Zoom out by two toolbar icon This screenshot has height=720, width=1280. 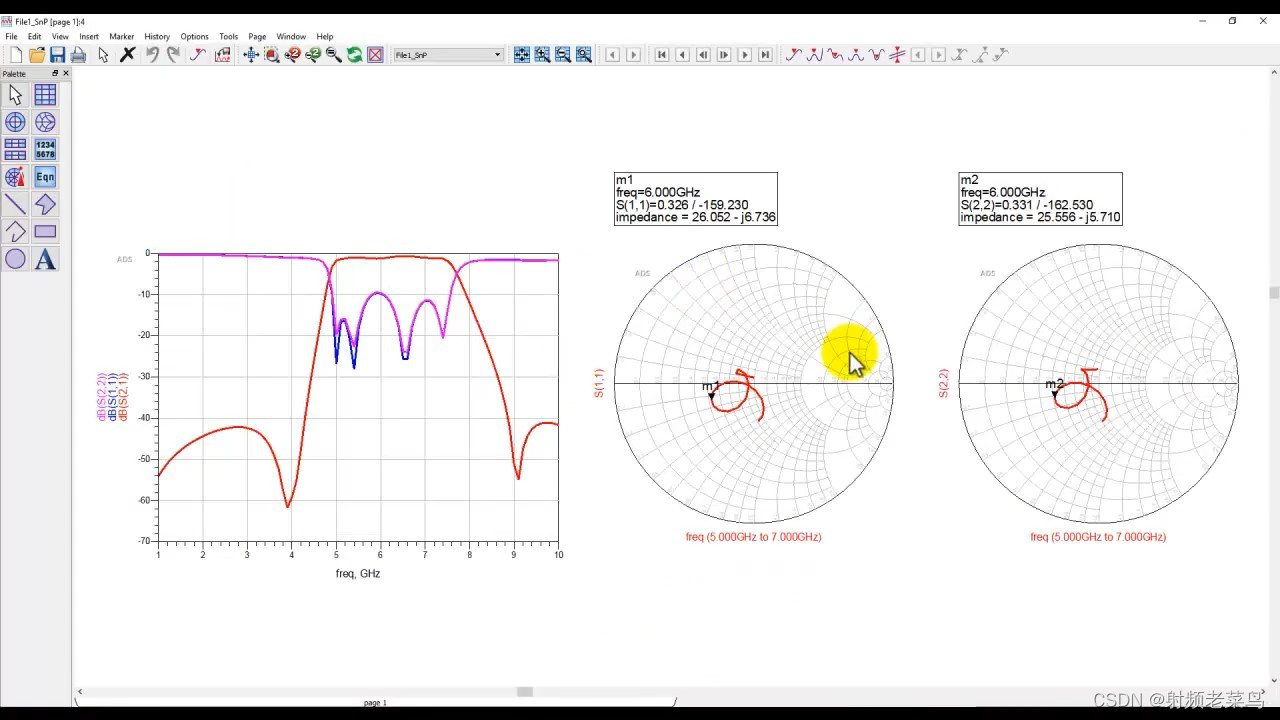coord(313,55)
